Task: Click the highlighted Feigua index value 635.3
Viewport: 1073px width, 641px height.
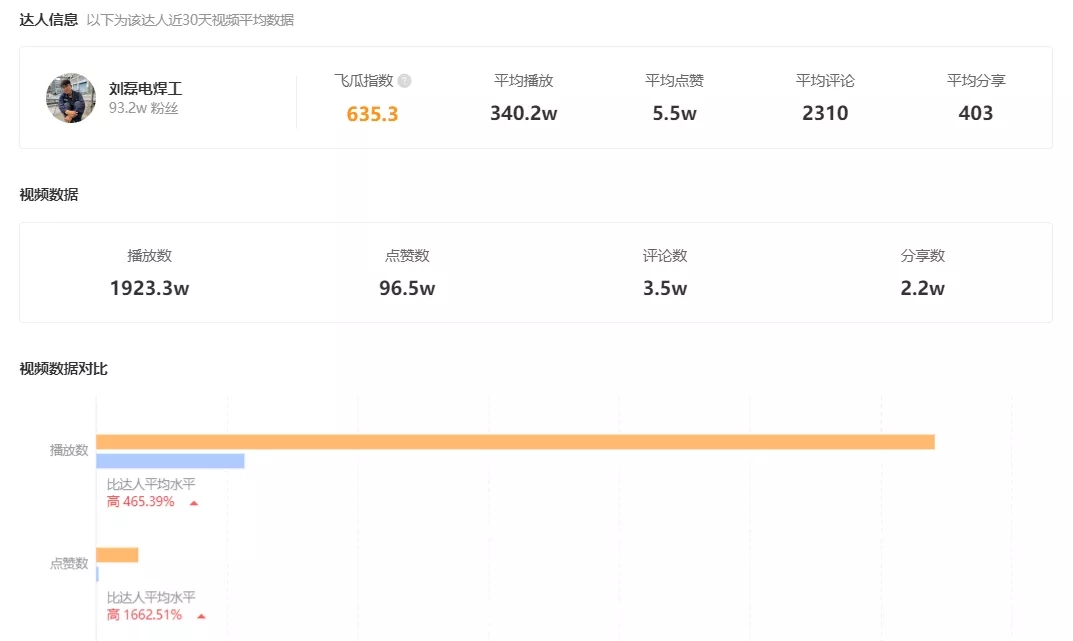Action: (x=371, y=113)
